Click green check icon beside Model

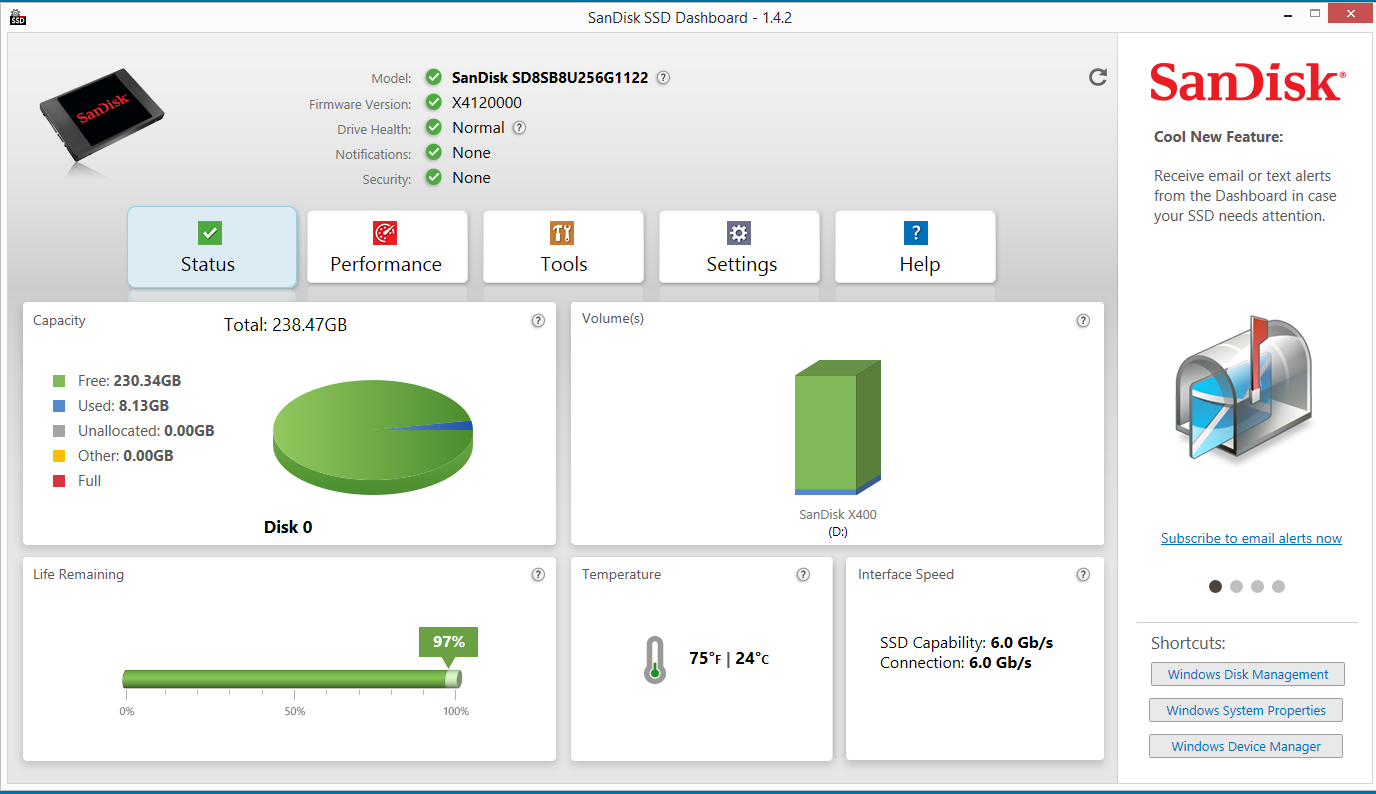[433, 77]
